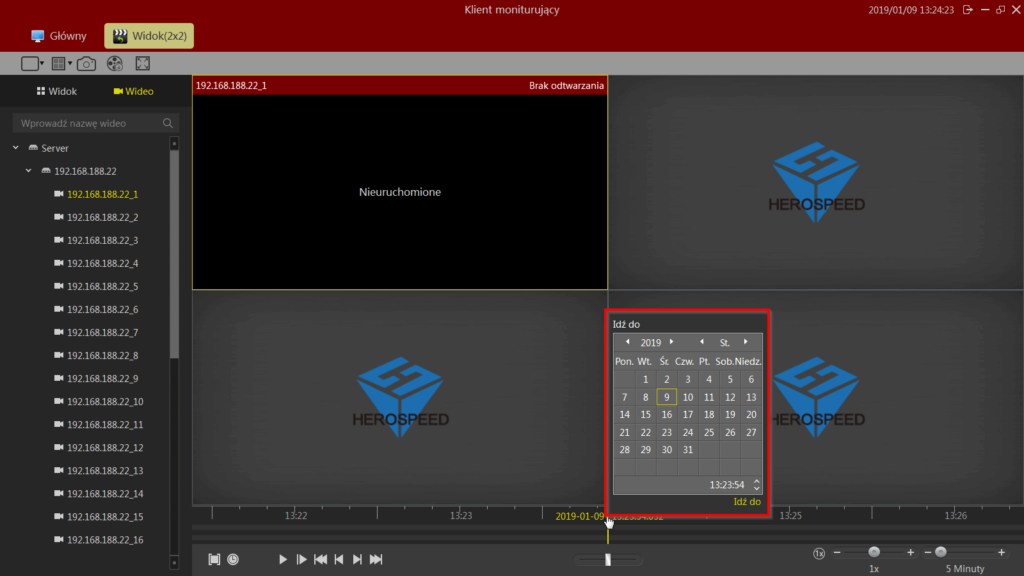The height and width of the screenshot is (576, 1024).
Task: Click the snapshot camera icon in toolbar
Action: click(x=87, y=64)
